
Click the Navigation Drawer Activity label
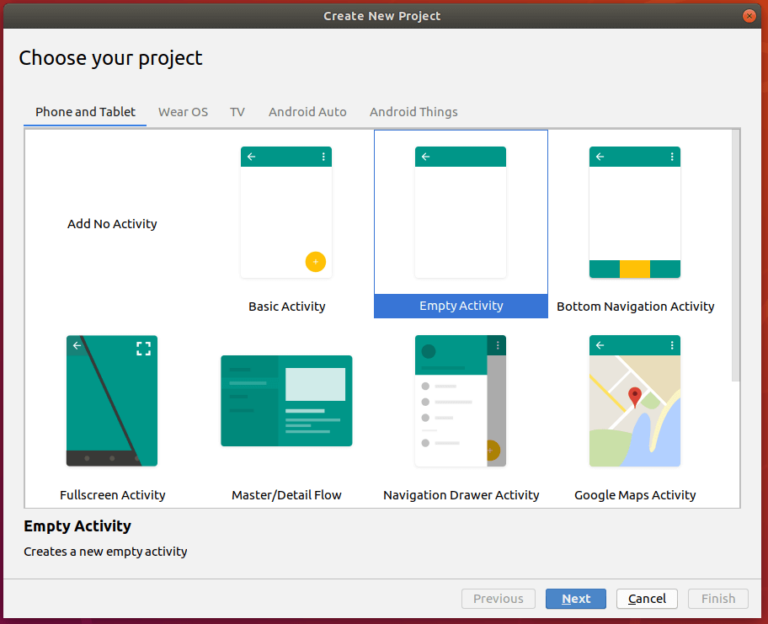coord(461,495)
